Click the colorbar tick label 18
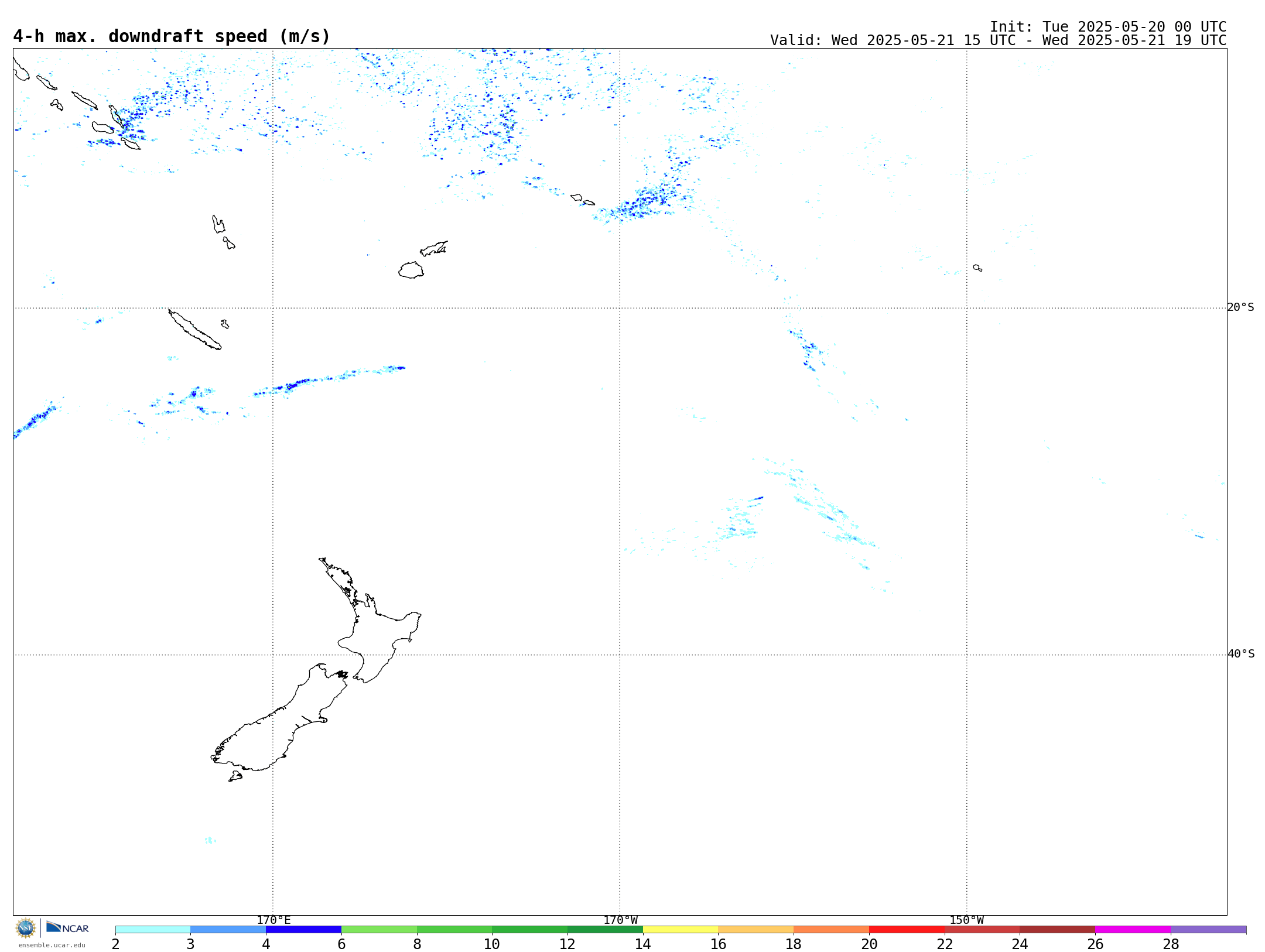 pyautogui.click(x=794, y=944)
